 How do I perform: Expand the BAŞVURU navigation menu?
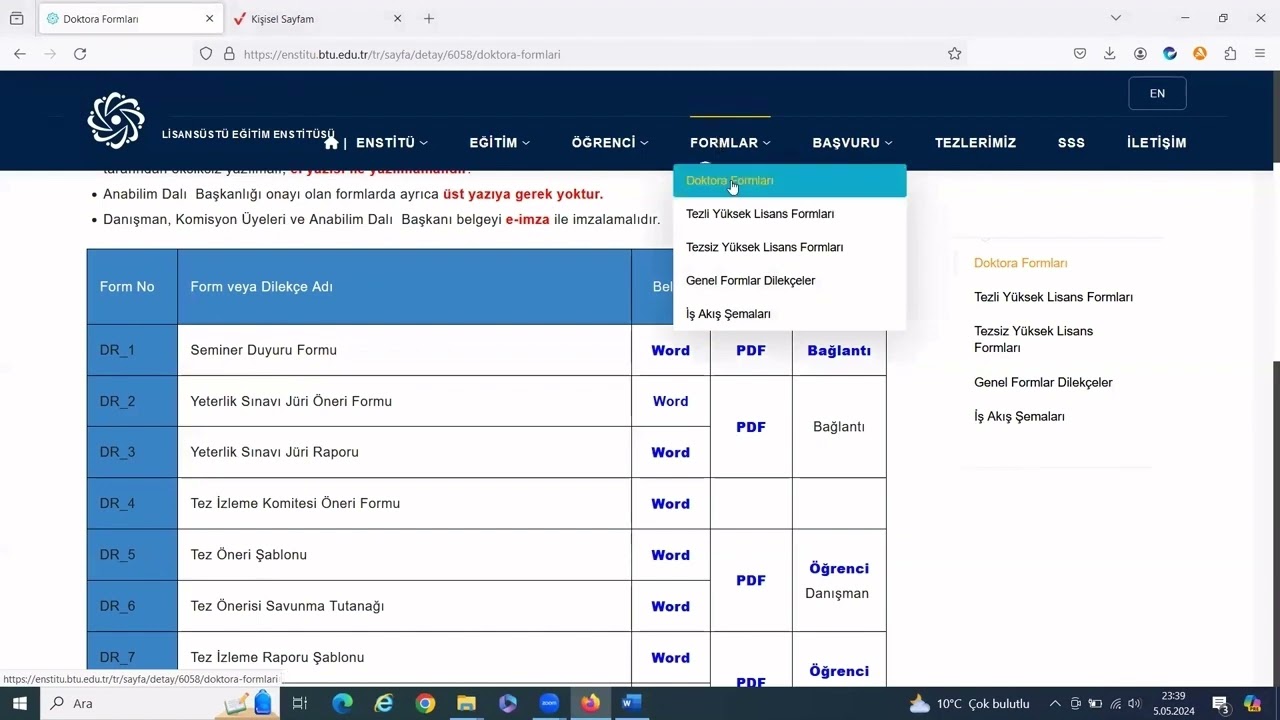click(853, 143)
